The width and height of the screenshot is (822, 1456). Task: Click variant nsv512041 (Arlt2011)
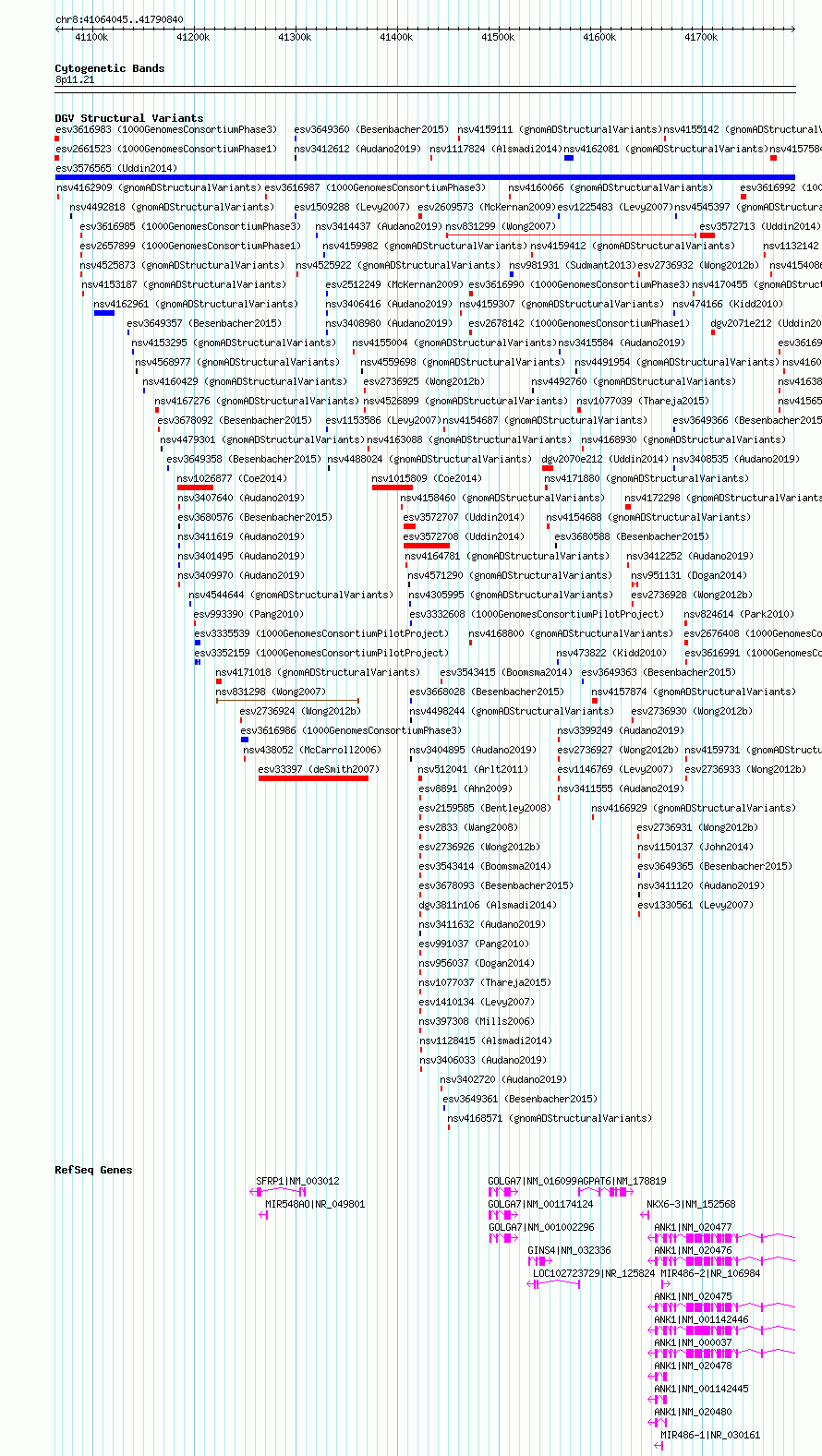(473, 769)
